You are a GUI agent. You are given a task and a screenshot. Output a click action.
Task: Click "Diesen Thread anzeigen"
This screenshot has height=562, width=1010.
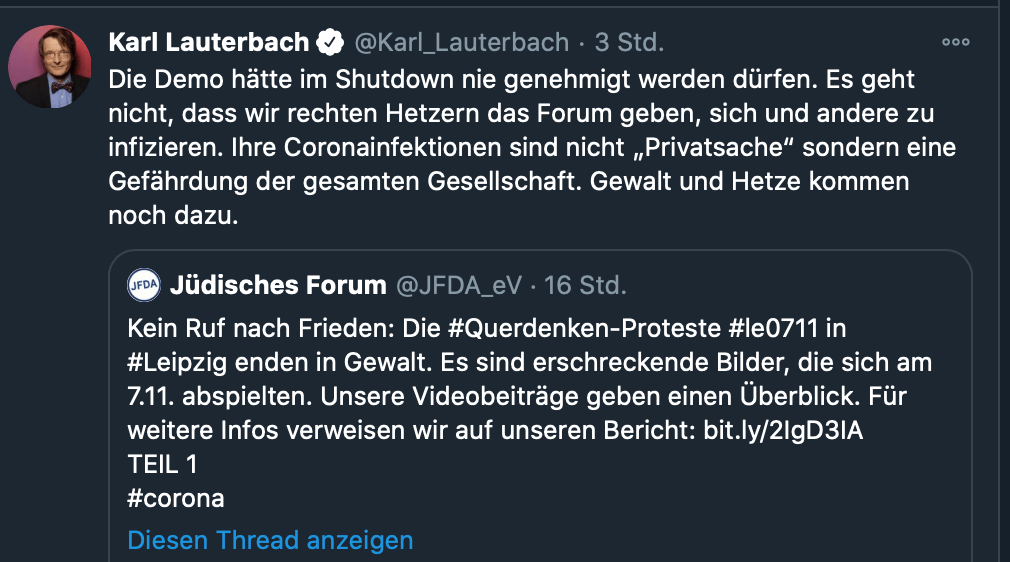(x=270, y=540)
